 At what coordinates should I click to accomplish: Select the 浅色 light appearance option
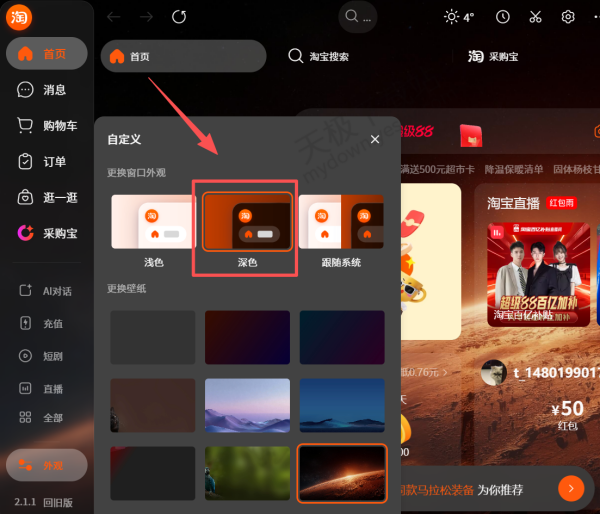[153, 223]
